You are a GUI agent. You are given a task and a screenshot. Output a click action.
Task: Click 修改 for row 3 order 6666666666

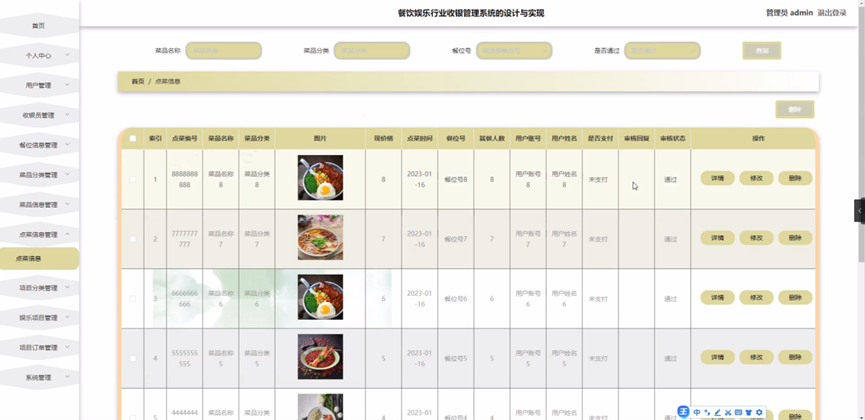[x=756, y=297]
